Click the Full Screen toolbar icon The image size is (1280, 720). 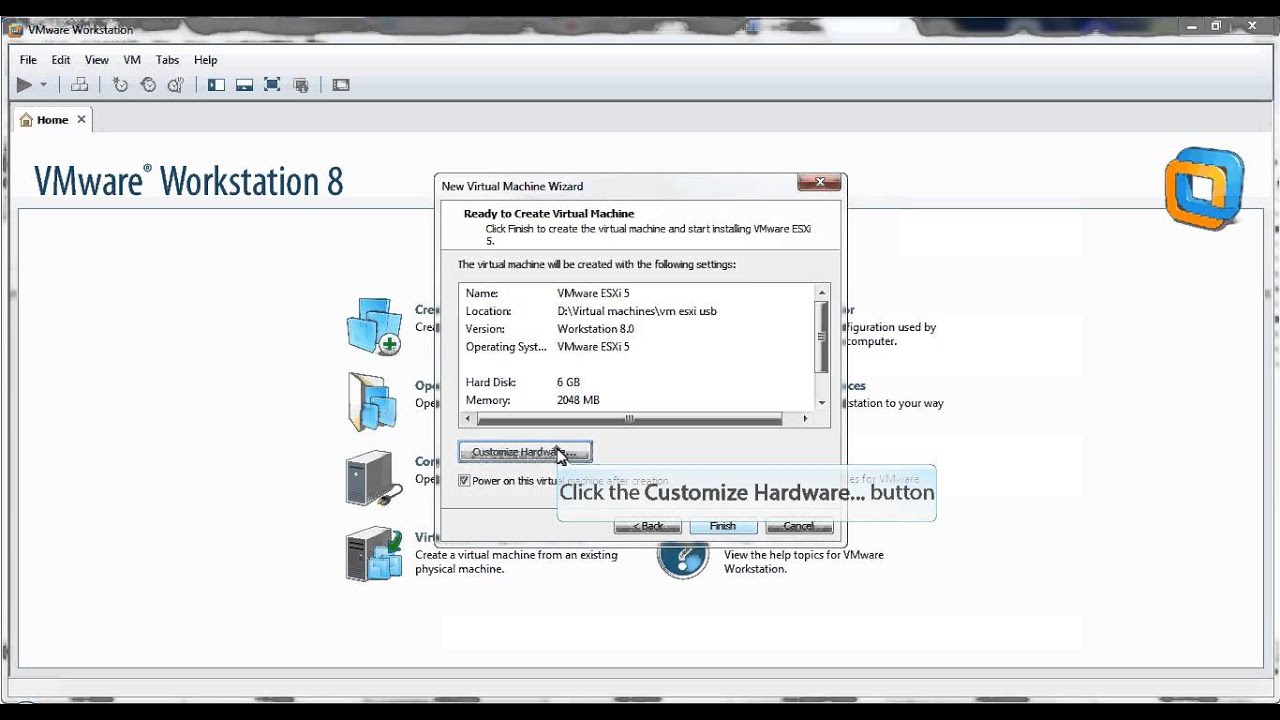click(x=272, y=85)
